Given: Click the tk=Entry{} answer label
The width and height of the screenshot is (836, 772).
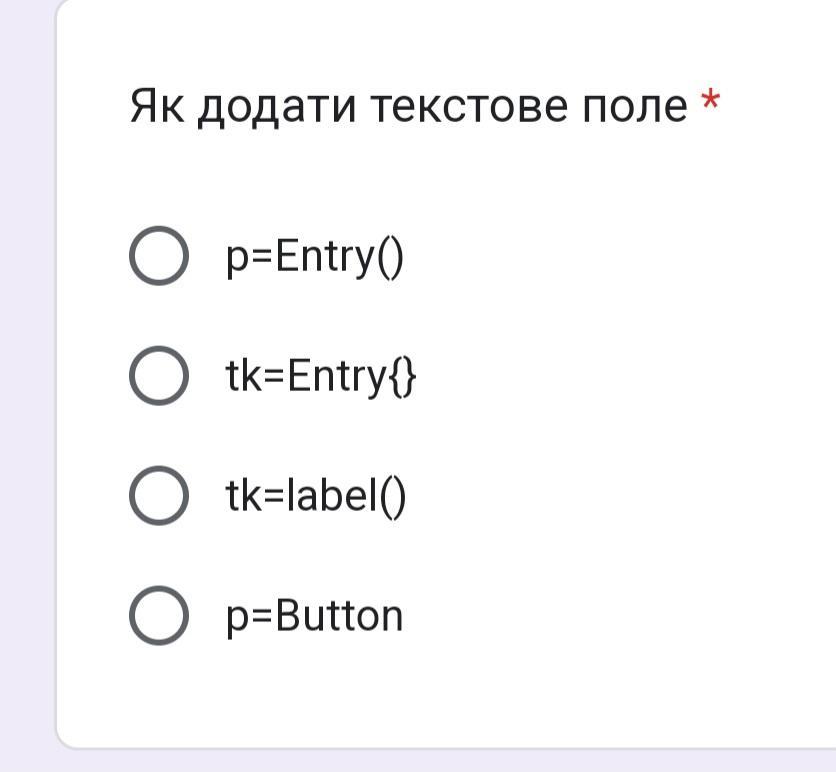Looking at the screenshot, I should pyautogui.click(x=320, y=377).
